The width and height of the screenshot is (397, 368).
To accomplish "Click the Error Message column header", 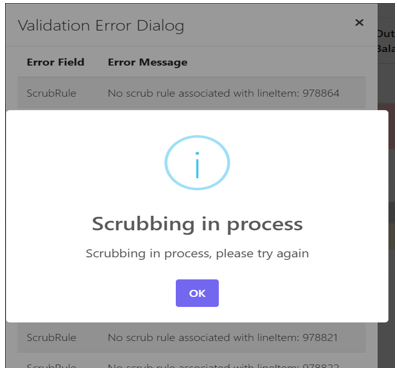I will click(x=147, y=62).
